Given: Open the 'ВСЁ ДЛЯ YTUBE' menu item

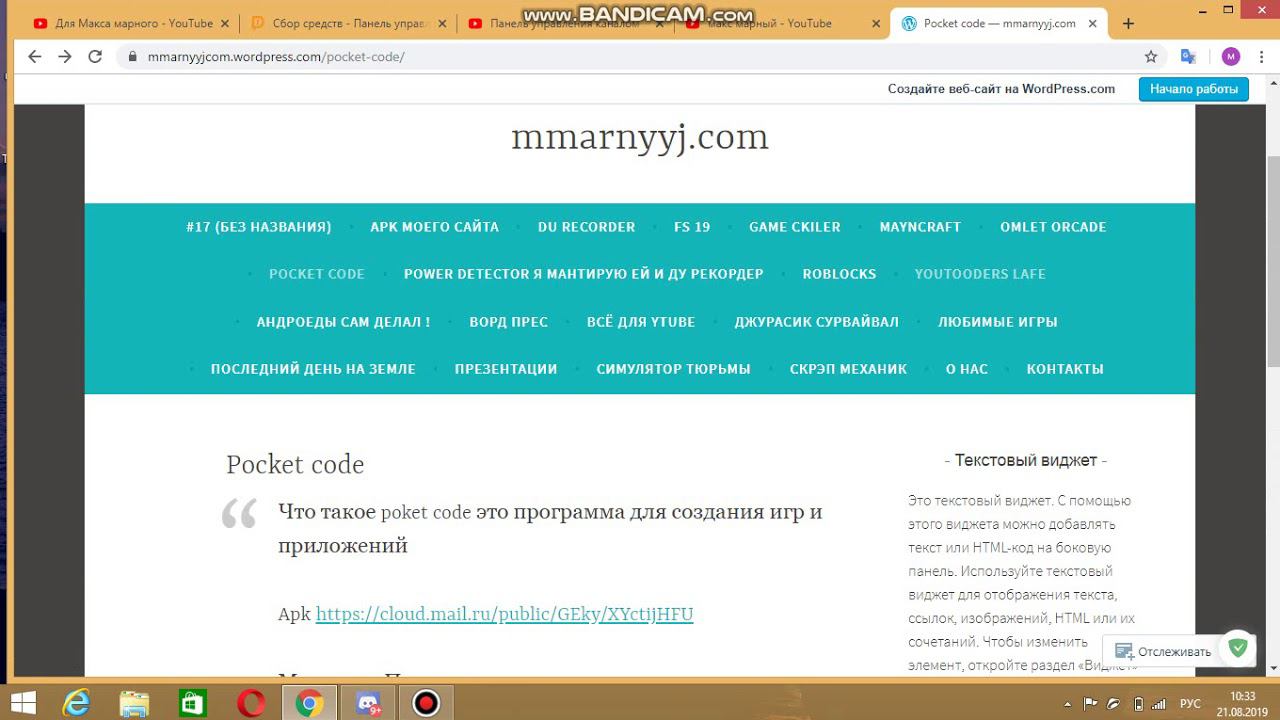Looking at the screenshot, I should (x=641, y=322).
